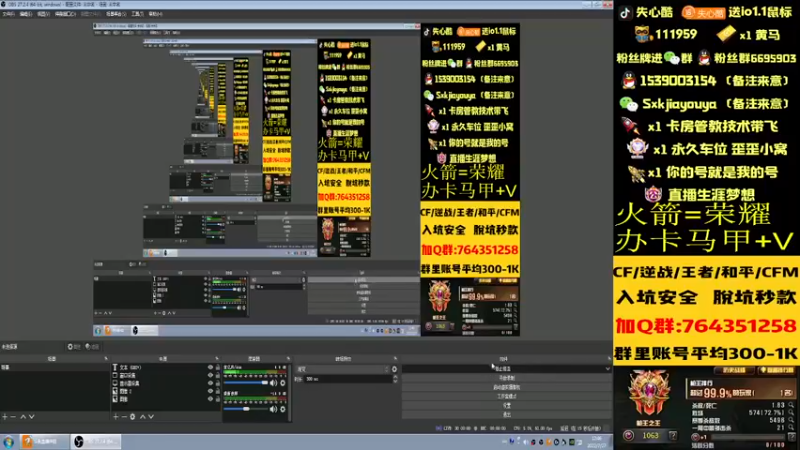Image resolution: width=800 pixels, height=450 pixels.
Task: Increase transition duration with the up arrow
Action: click(x=395, y=377)
